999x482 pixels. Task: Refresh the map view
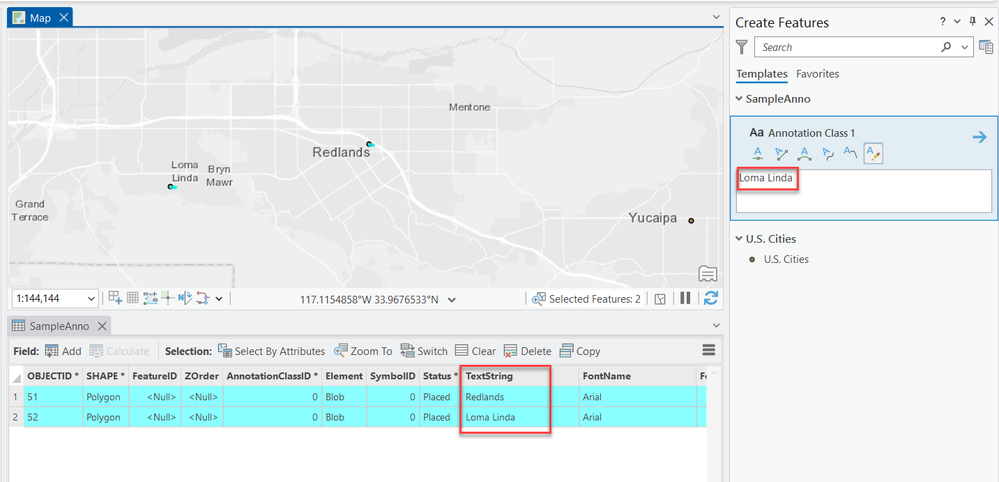[711, 298]
